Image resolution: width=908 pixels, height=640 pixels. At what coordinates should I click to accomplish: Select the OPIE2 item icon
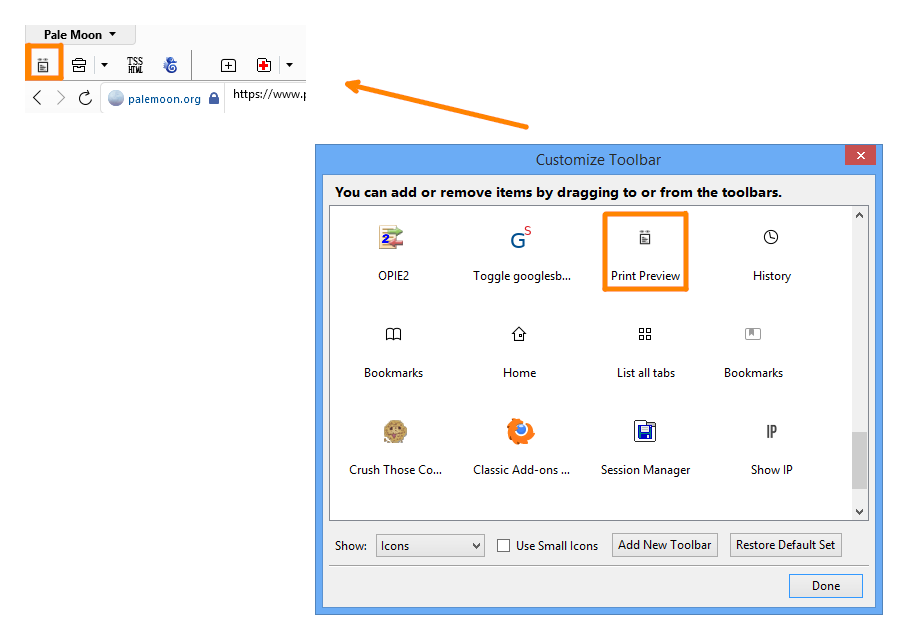(392, 237)
